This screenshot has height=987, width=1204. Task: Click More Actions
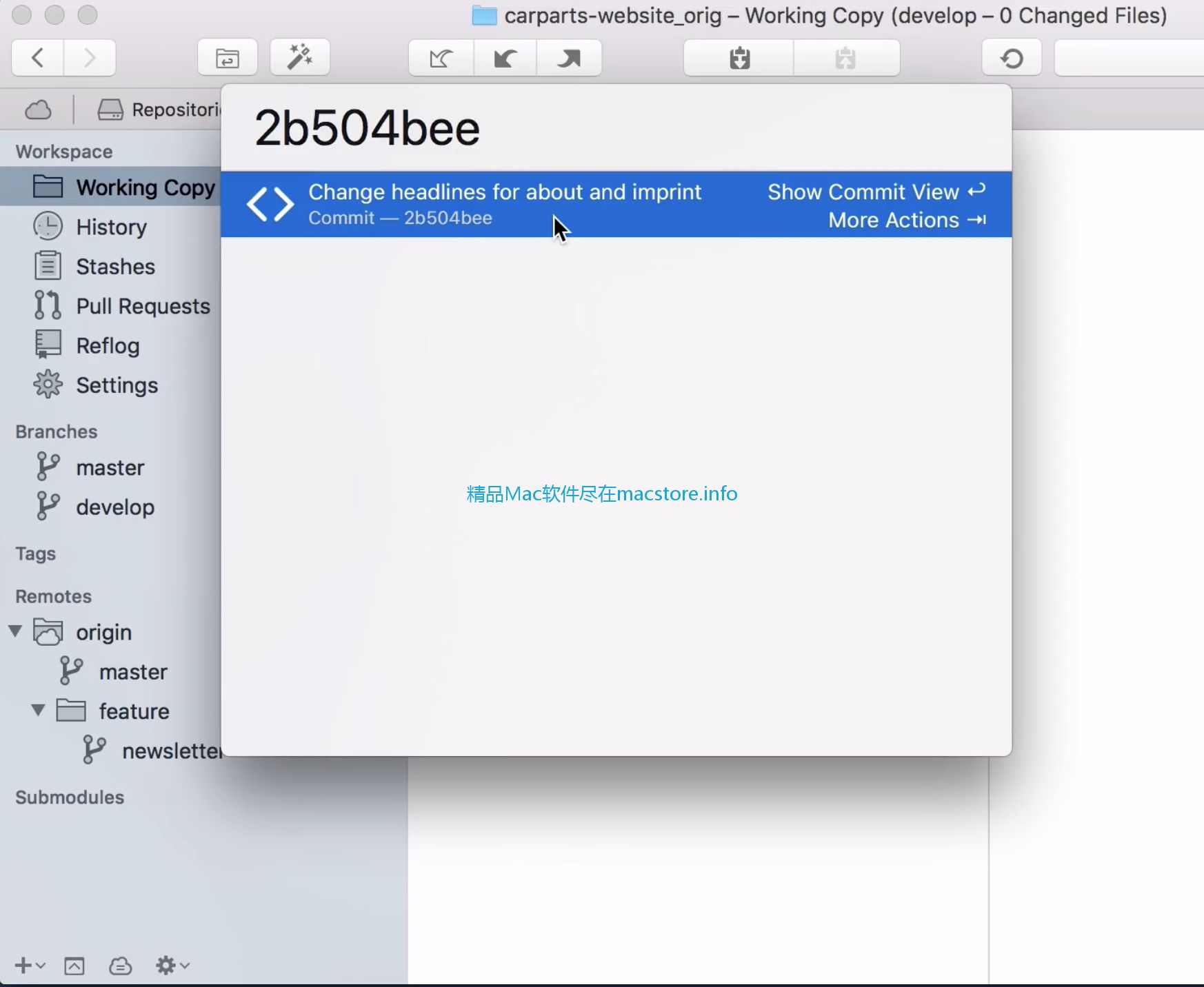tap(907, 220)
